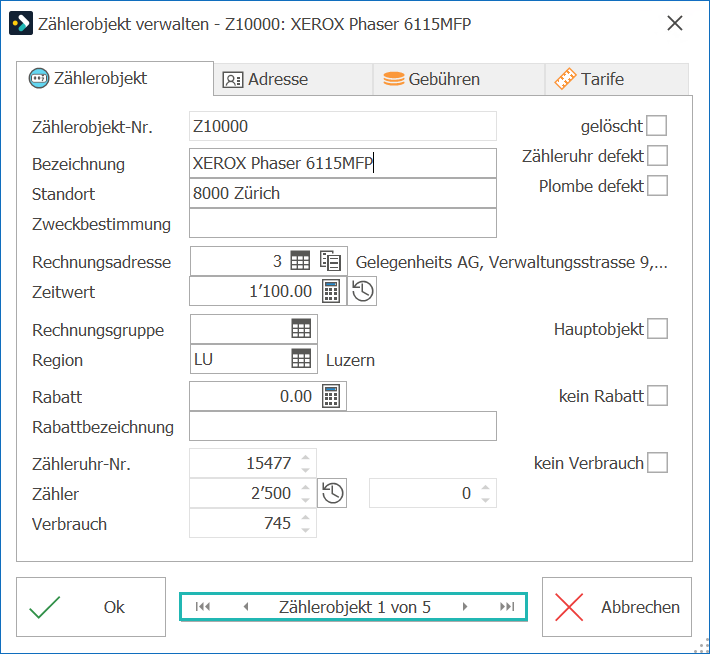Open the Region selection table icon

pos(301,359)
